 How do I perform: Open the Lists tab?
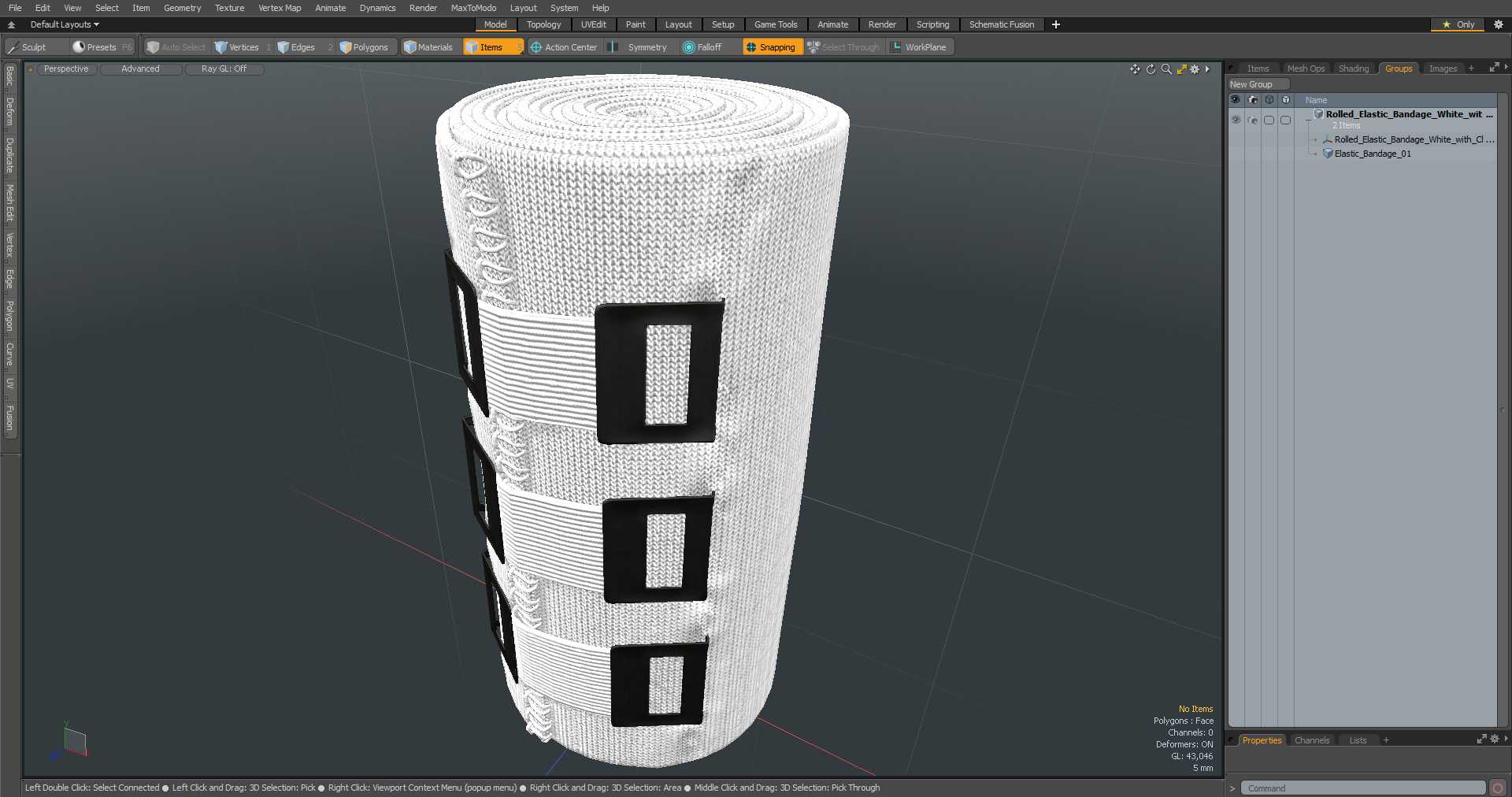tap(1358, 740)
